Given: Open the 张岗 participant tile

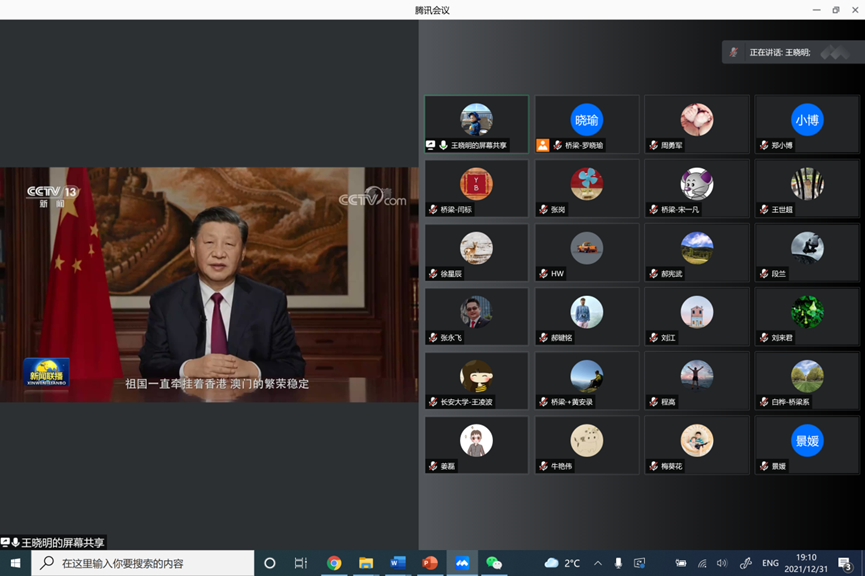Looking at the screenshot, I should coord(586,189).
